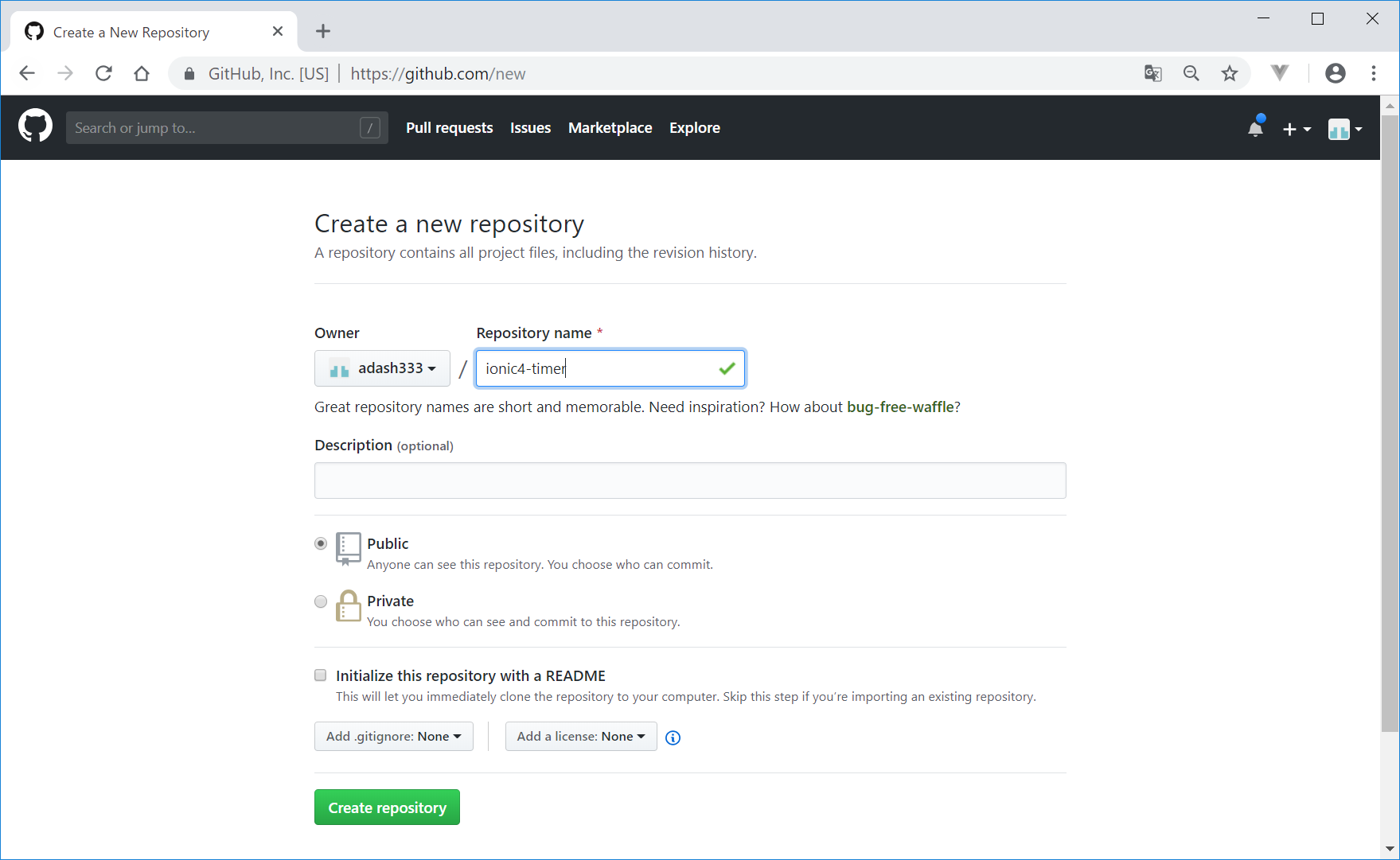Expand the Add a license dropdown
1400x860 pixels.
[x=580, y=737]
